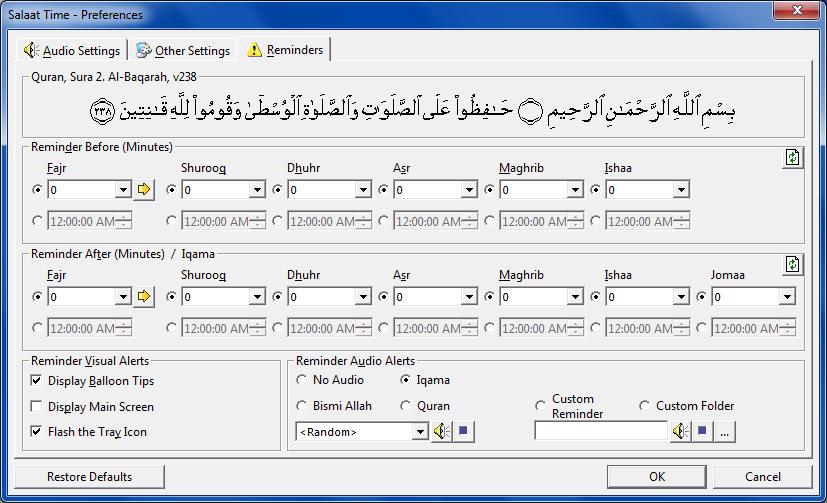Play the Random audio with the speaker icon
This screenshot has width=827, height=503.
coord(441,431)
